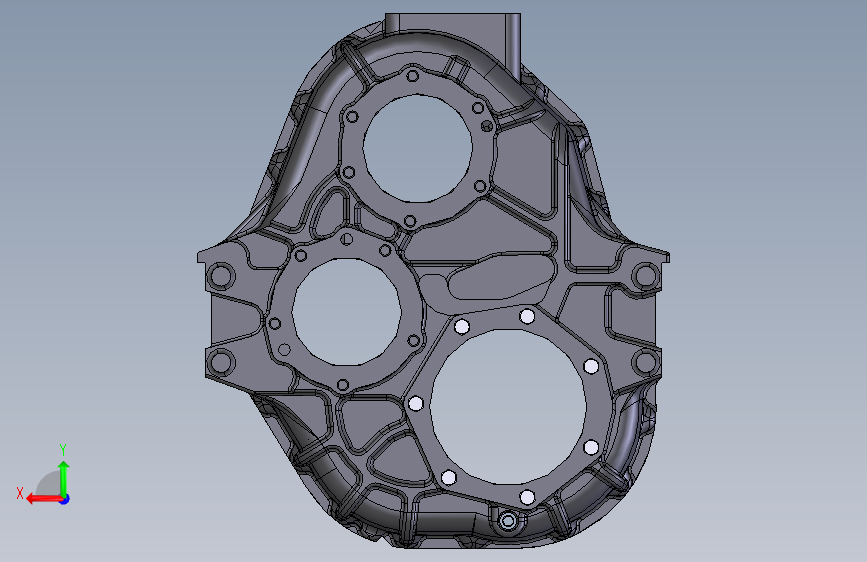
Task: Select the upper mounting lug hole on the left flange
Action: pyautogui.click(x=221, y=275)
